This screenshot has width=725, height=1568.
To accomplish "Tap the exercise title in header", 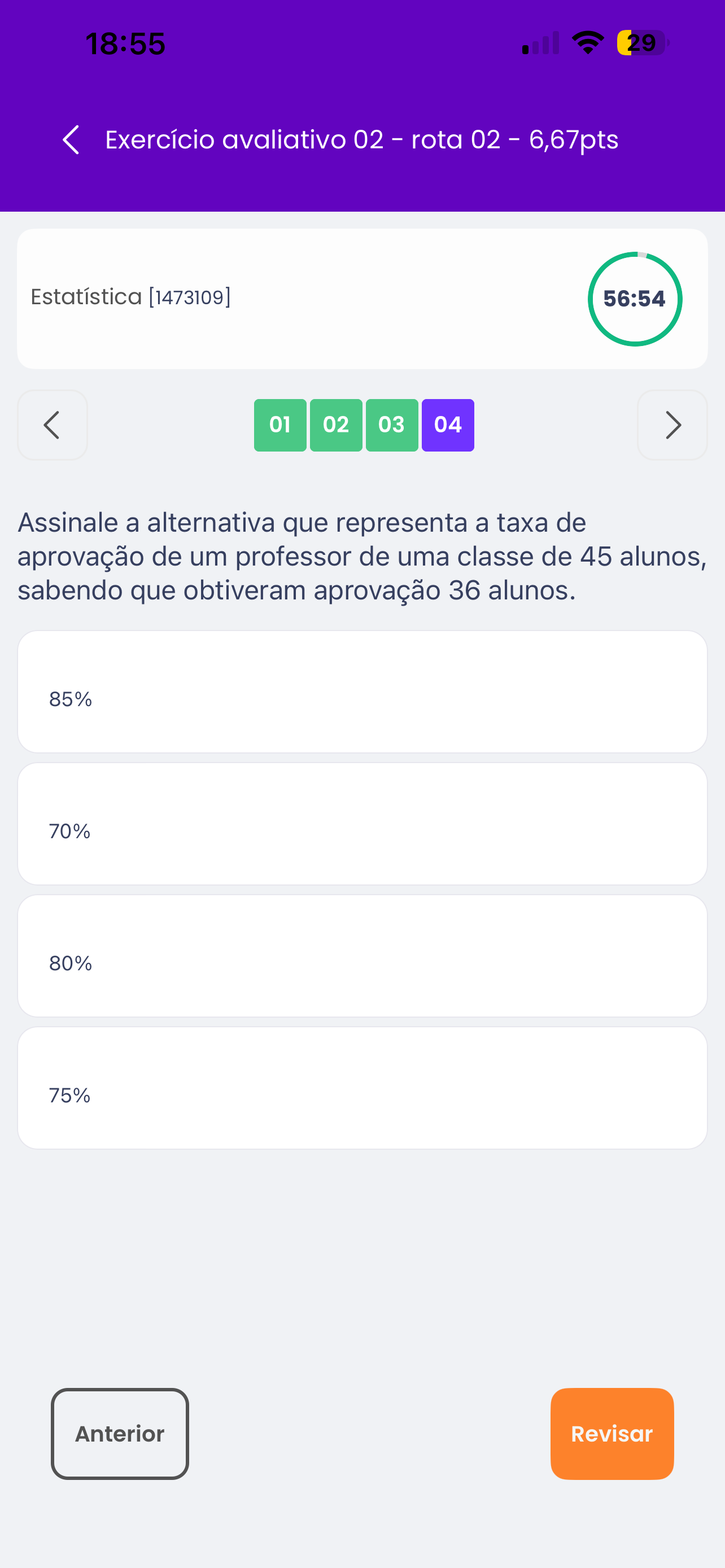I will coord(362,140).
